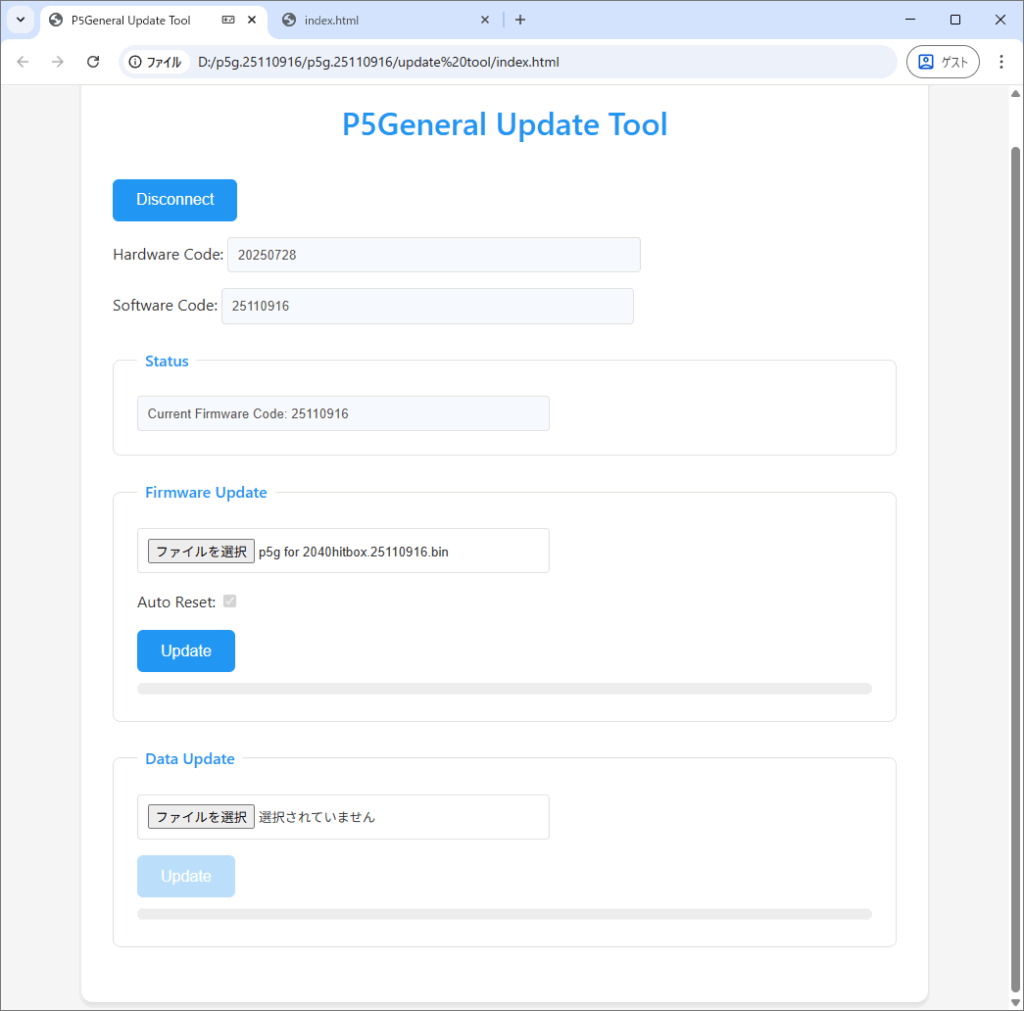Open a new tab with plus icon
The width and height of the screenshot is (1024, 1011).
(x=520, y=20)
